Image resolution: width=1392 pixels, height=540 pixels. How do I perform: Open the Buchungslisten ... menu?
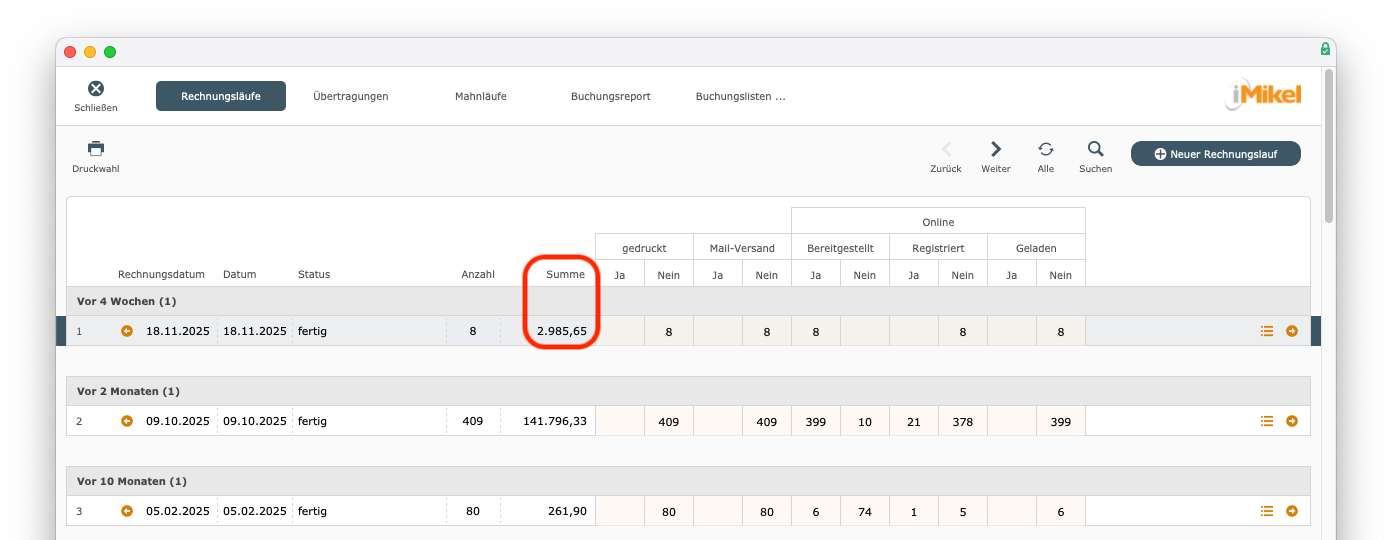[x=740, y=96]
